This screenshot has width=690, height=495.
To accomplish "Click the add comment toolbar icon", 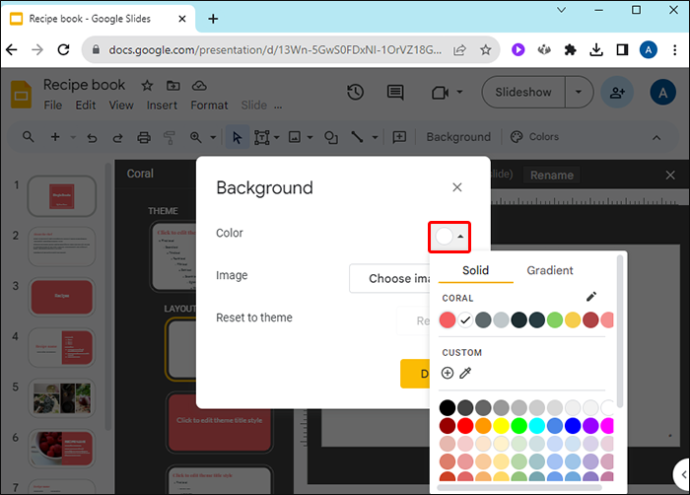I will click(x=399, y=137).
